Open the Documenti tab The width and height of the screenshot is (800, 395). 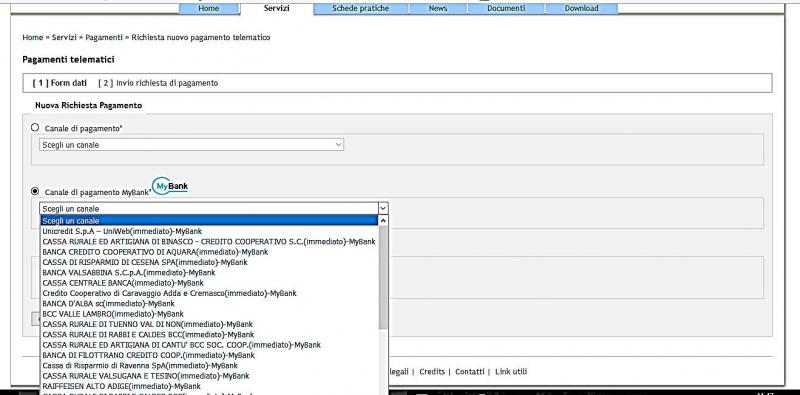506,8
